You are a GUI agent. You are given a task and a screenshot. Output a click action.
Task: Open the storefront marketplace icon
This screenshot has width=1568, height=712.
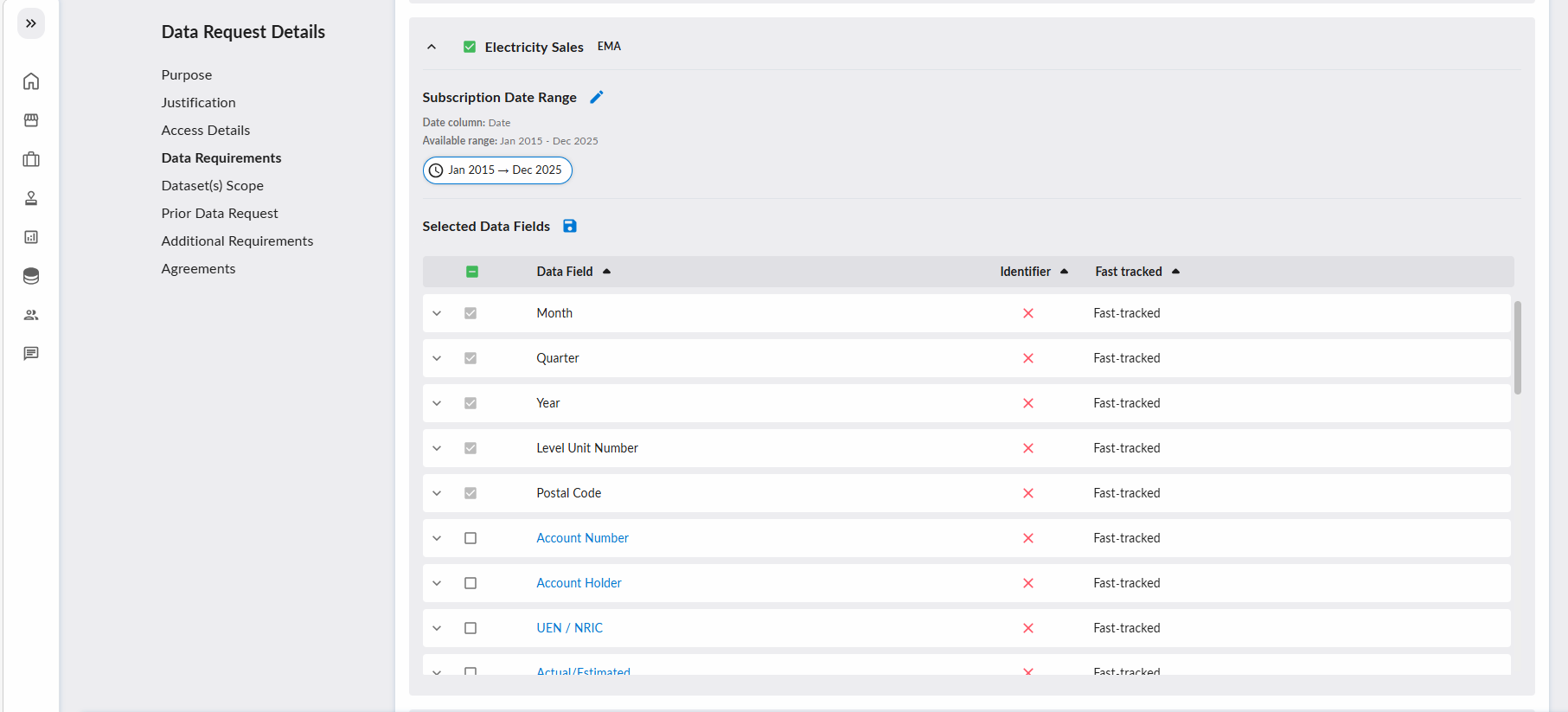point(31,120)
